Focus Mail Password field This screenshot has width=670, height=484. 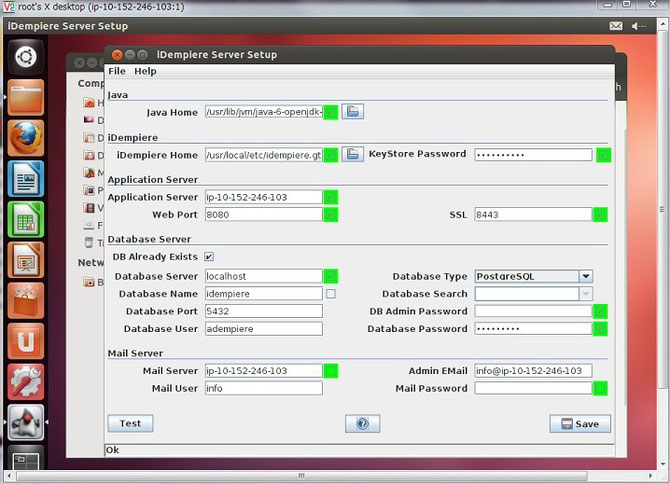(x=533, y=388)
